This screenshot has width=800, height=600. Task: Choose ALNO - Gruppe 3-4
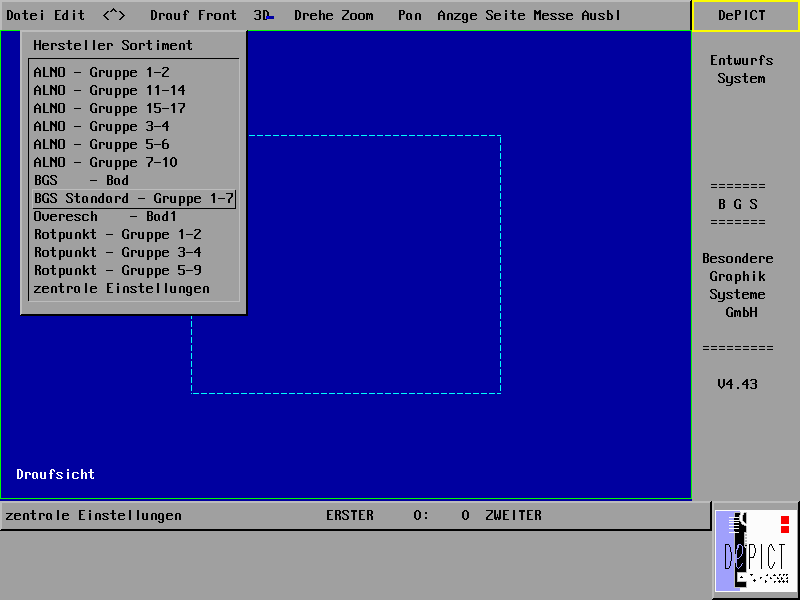134,126
